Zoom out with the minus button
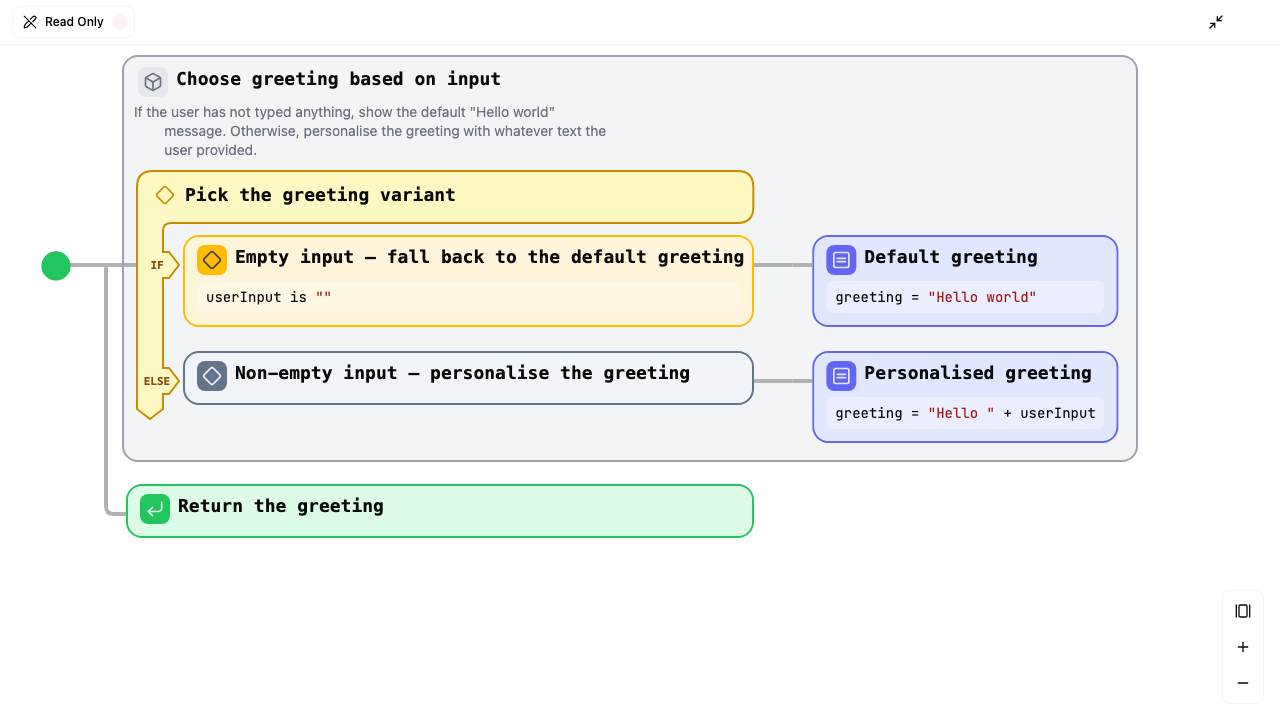Screen dimensions: 1280x720 pyautogui.click(x=1243, y=683)
